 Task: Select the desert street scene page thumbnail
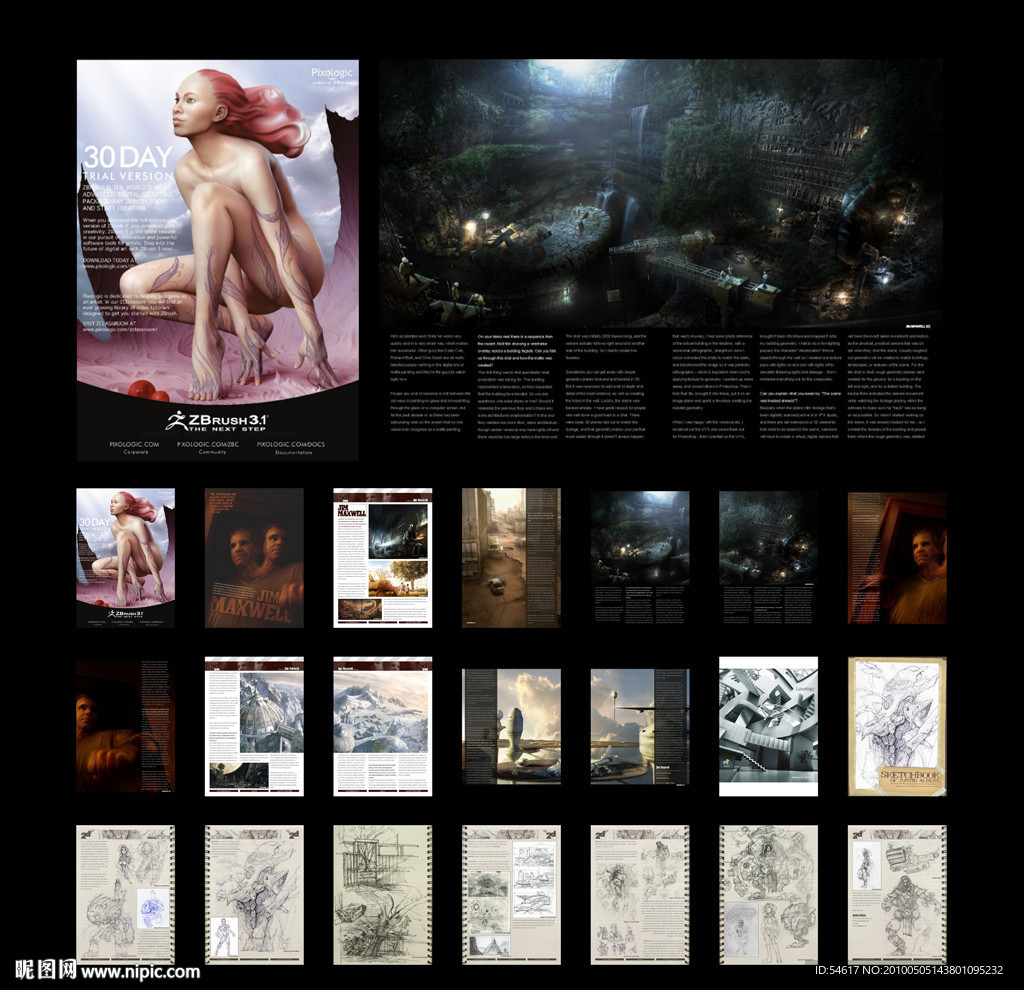click(x=511, y=558)
